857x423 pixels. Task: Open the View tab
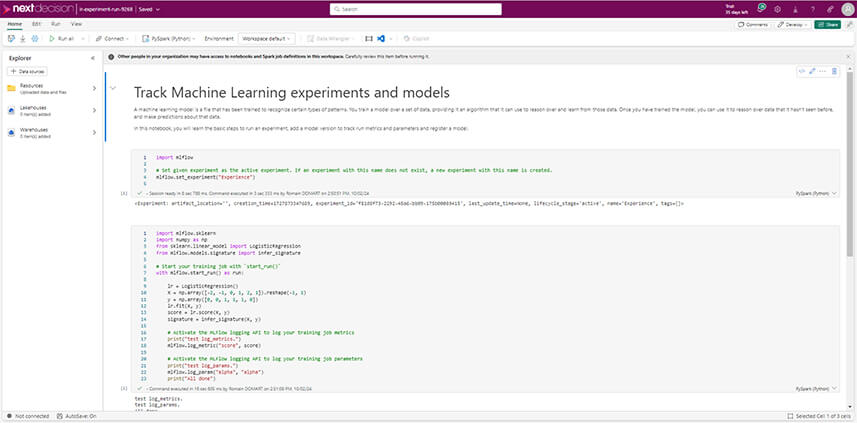(77, 22)
